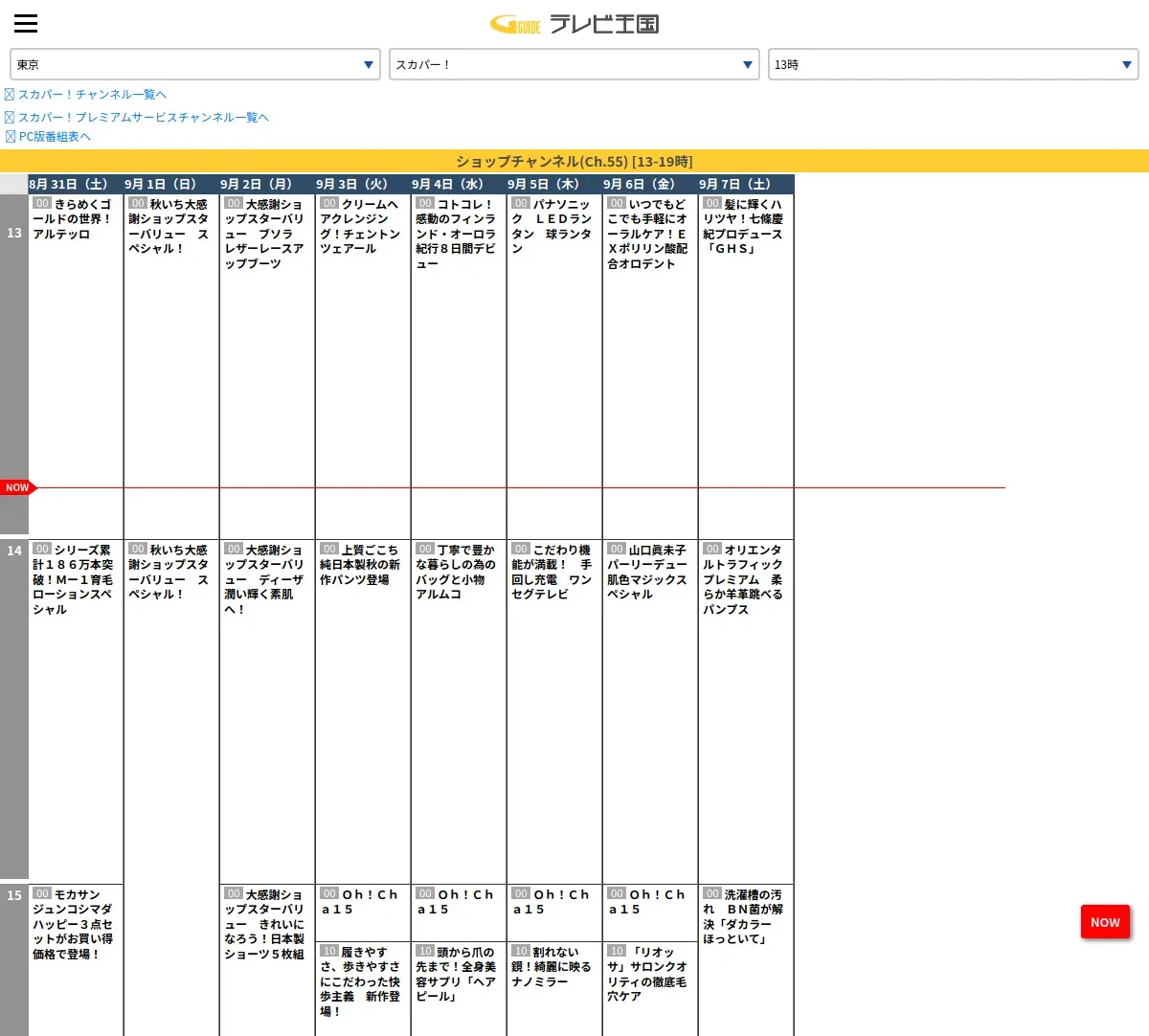1149x1036 pixels.
Task: Open 9月3日 15時 Oh！Cha15 program
Action: click(363, 912)
